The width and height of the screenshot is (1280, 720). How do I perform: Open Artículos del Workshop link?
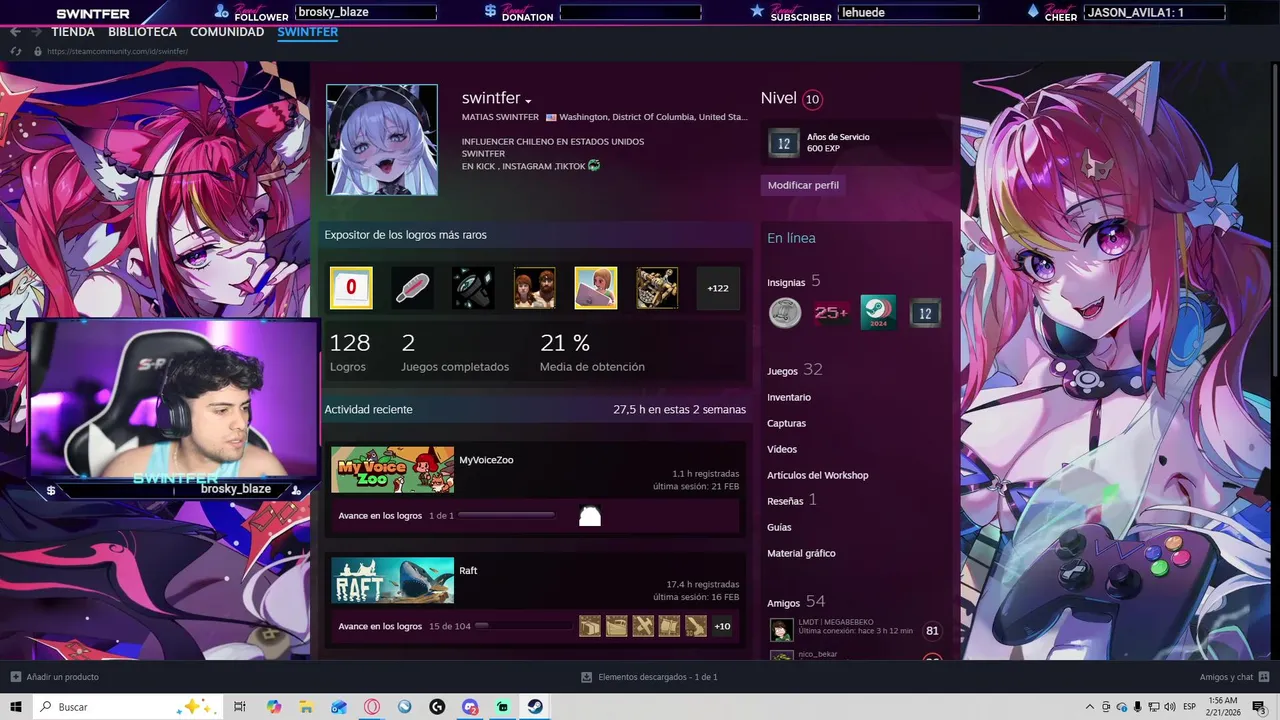[x=818, y=475]
